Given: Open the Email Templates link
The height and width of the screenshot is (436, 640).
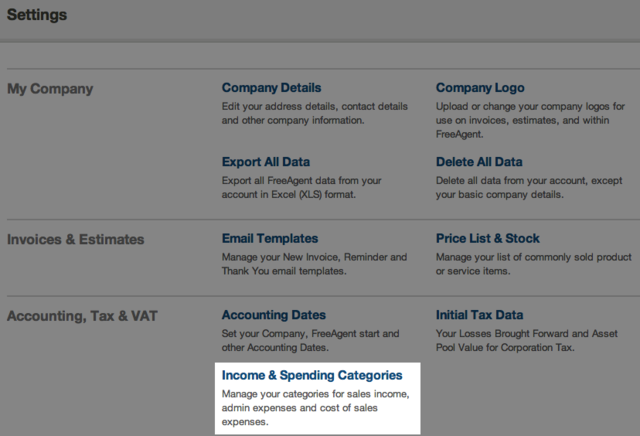Looking at the screenshot, I should click(270, 239).
